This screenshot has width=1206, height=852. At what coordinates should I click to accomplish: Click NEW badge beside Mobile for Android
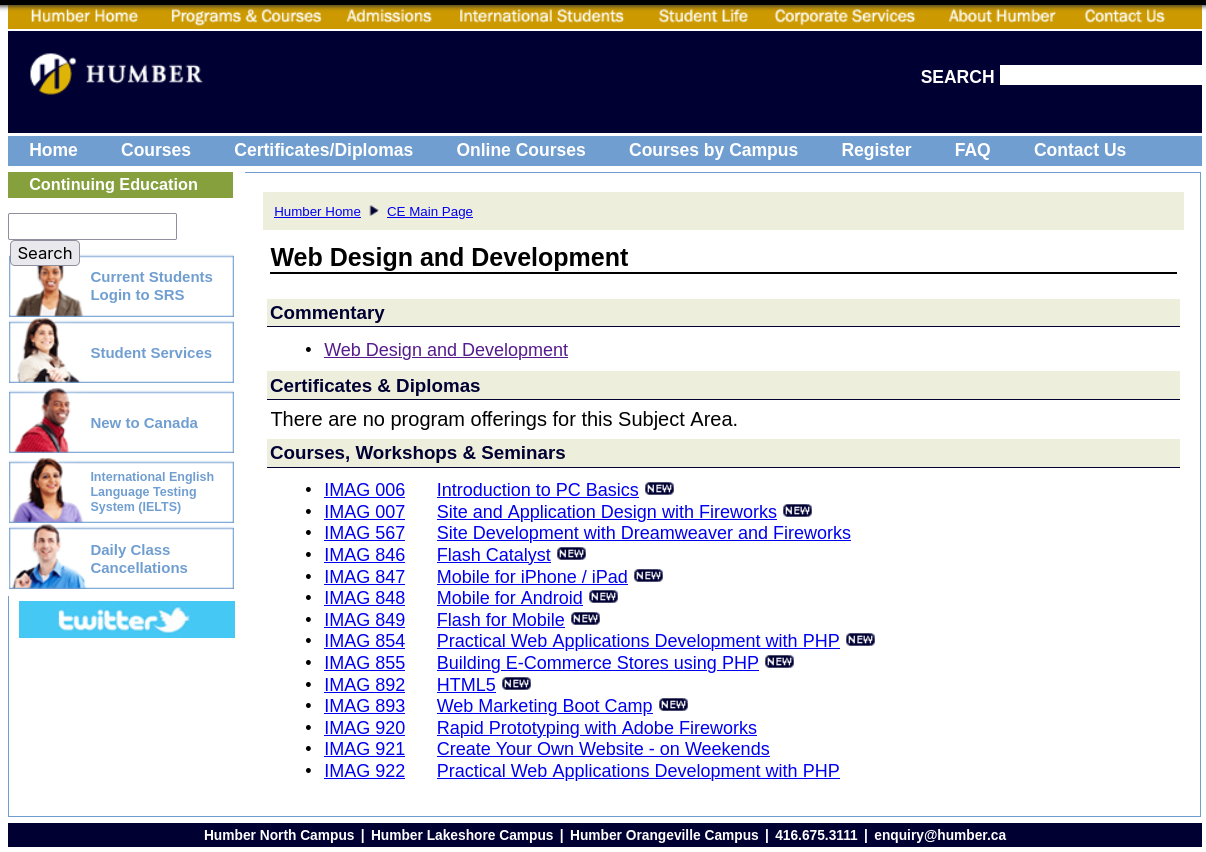click(x=603, y=597)
